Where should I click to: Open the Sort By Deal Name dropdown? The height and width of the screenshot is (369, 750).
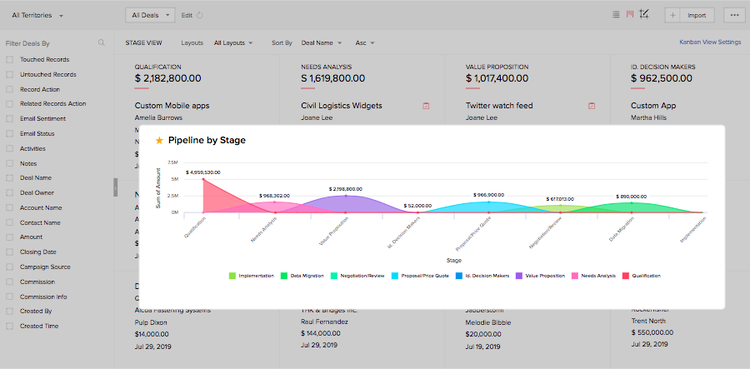click(x=321, y=43)
